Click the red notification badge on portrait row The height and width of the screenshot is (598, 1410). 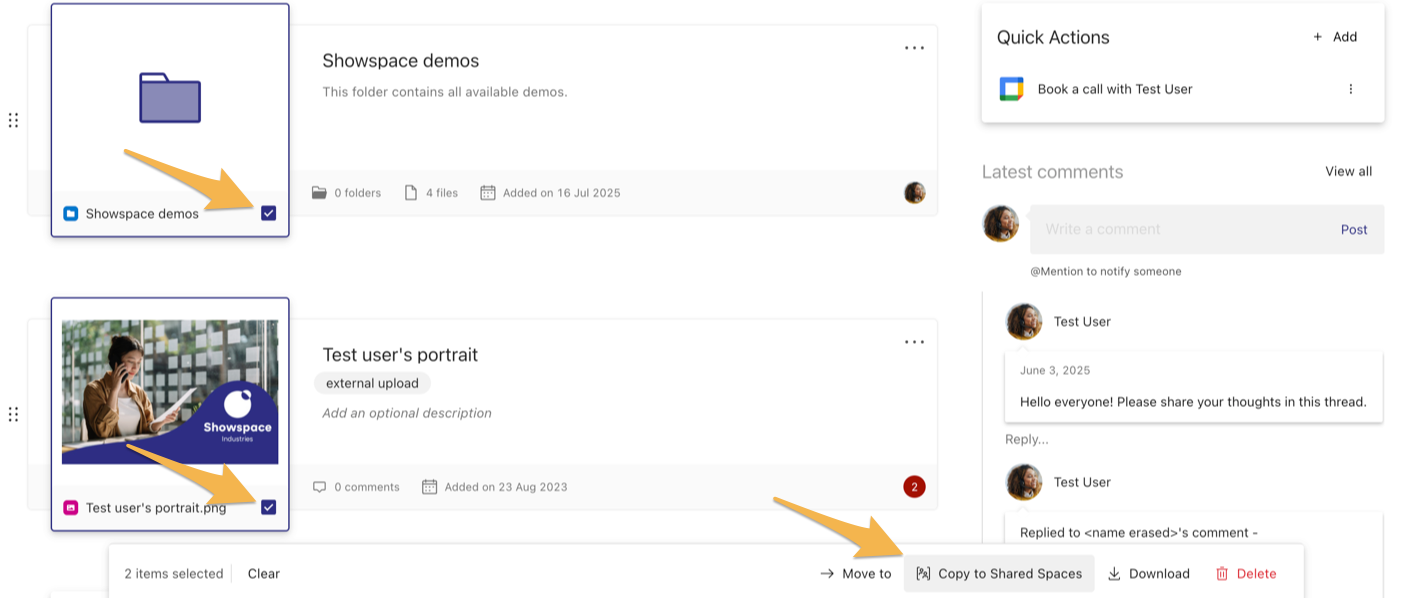click(914, 487)
